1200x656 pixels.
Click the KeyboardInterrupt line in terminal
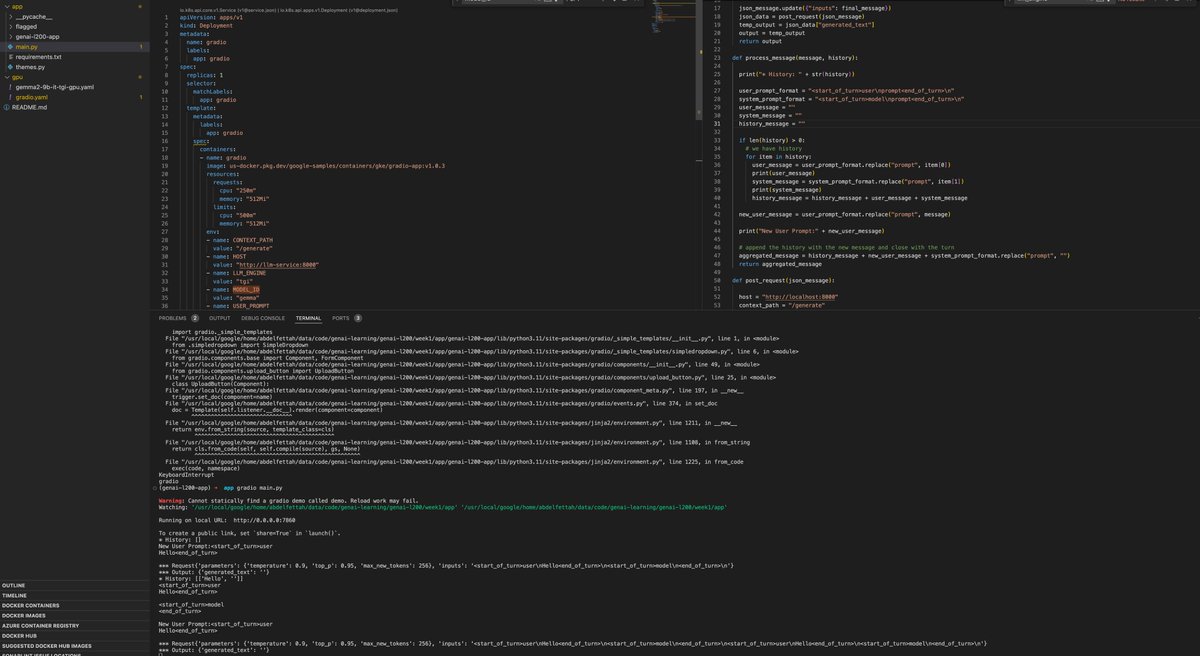[185, 475]
